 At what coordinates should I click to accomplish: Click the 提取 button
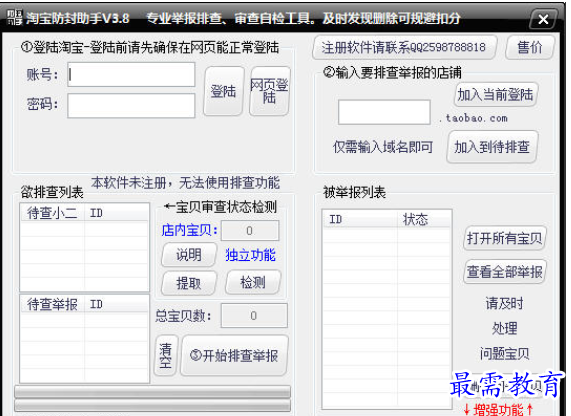189,282
